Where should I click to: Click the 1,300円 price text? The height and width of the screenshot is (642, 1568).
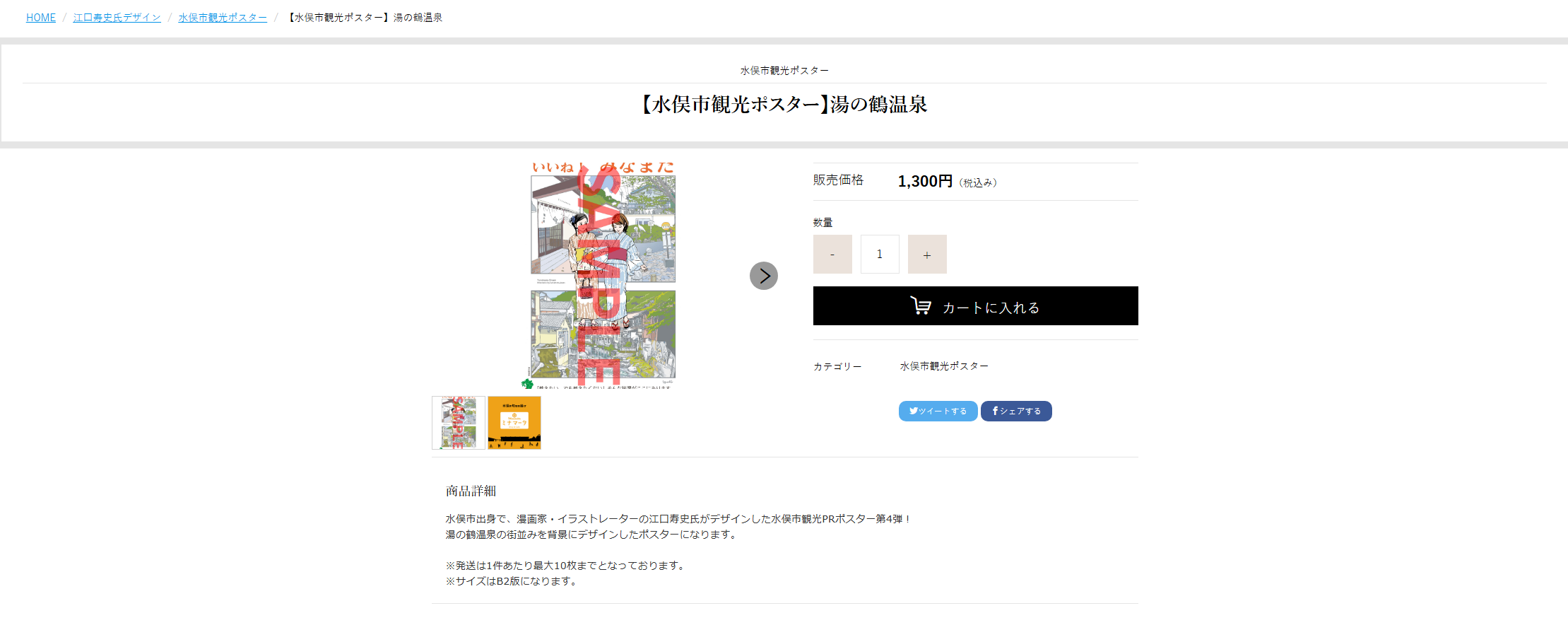click(x=925, y=182)
